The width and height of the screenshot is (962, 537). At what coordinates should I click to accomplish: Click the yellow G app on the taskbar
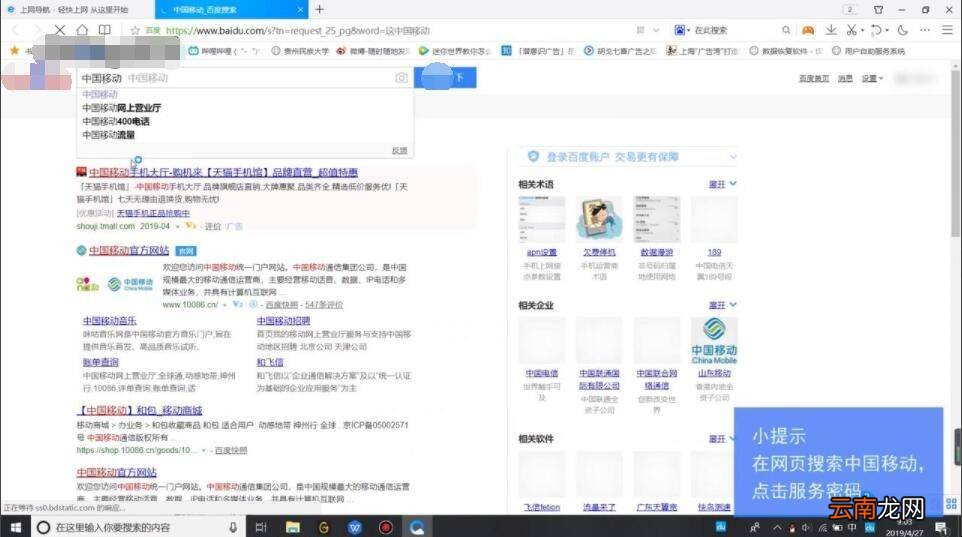coord(323,527)
